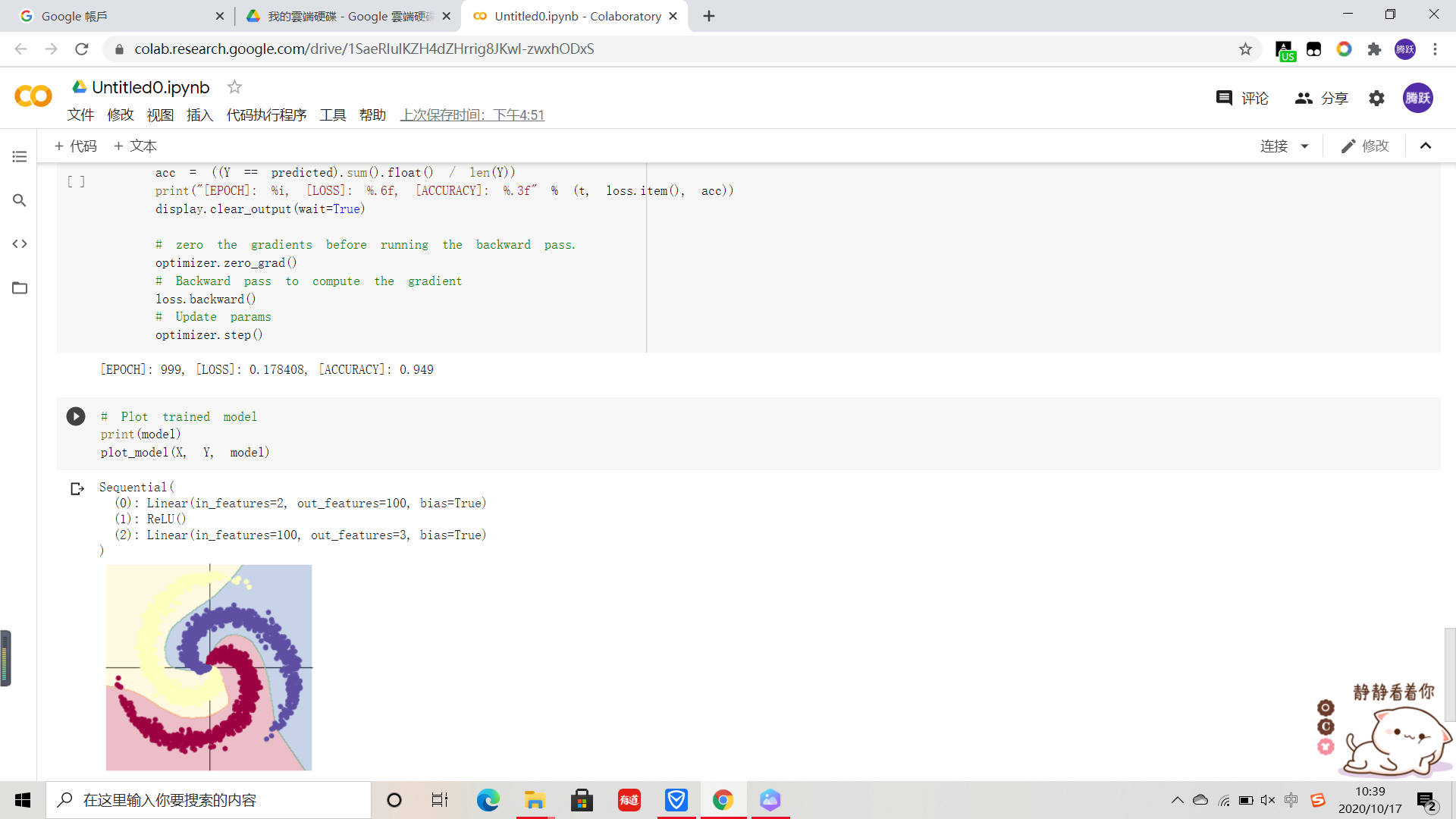Open Colab settings gear icon
The height and width of the screenshot is (819, 1456).
pyautogui.click(x=1376, y=99)
